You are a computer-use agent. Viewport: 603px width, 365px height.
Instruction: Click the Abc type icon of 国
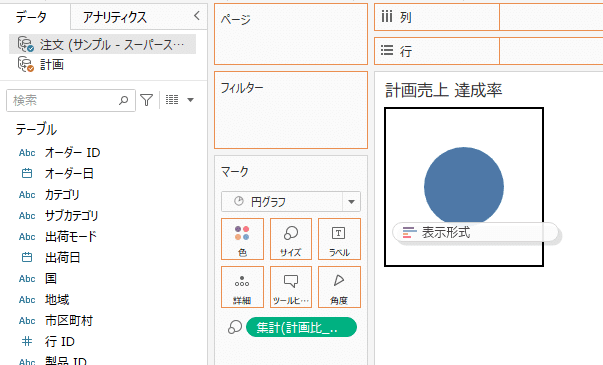[27, 278]
